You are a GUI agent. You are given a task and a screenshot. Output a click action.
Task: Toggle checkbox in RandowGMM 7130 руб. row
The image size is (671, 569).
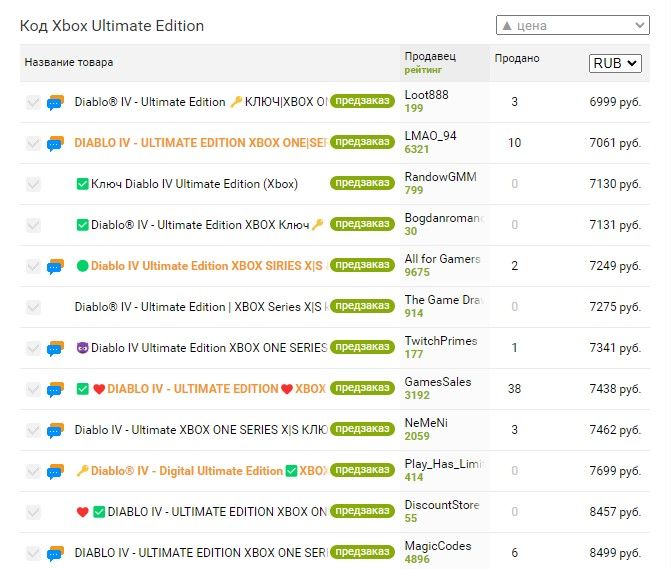pos(33,184)
